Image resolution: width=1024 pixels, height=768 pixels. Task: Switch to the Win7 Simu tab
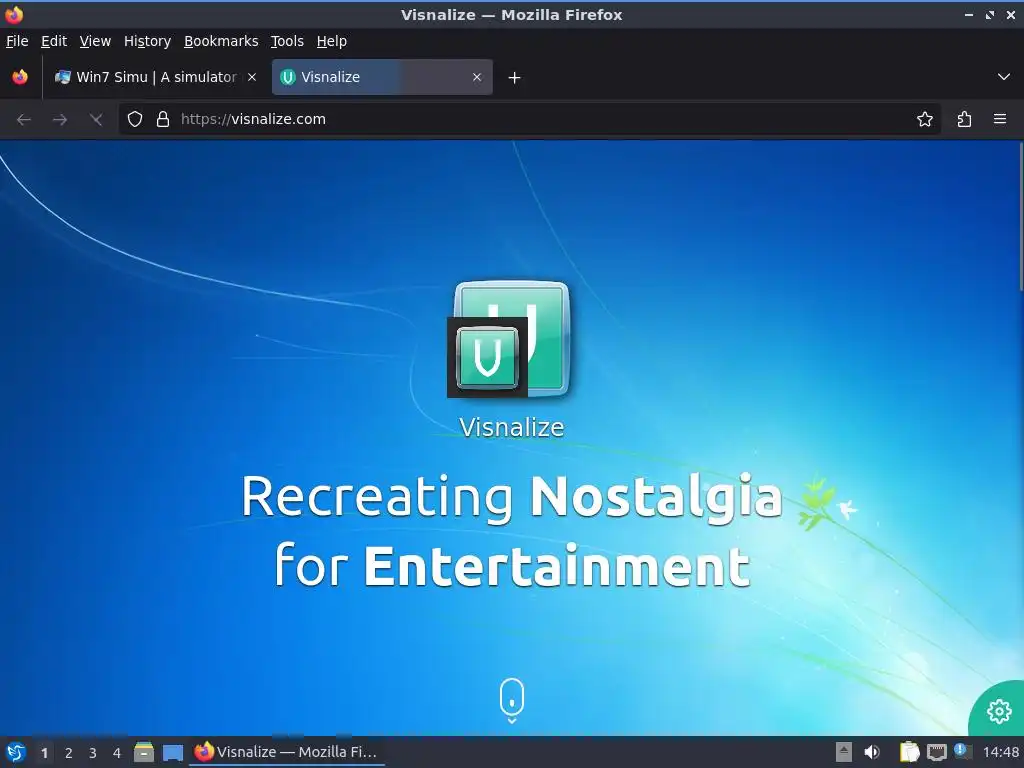155,77
